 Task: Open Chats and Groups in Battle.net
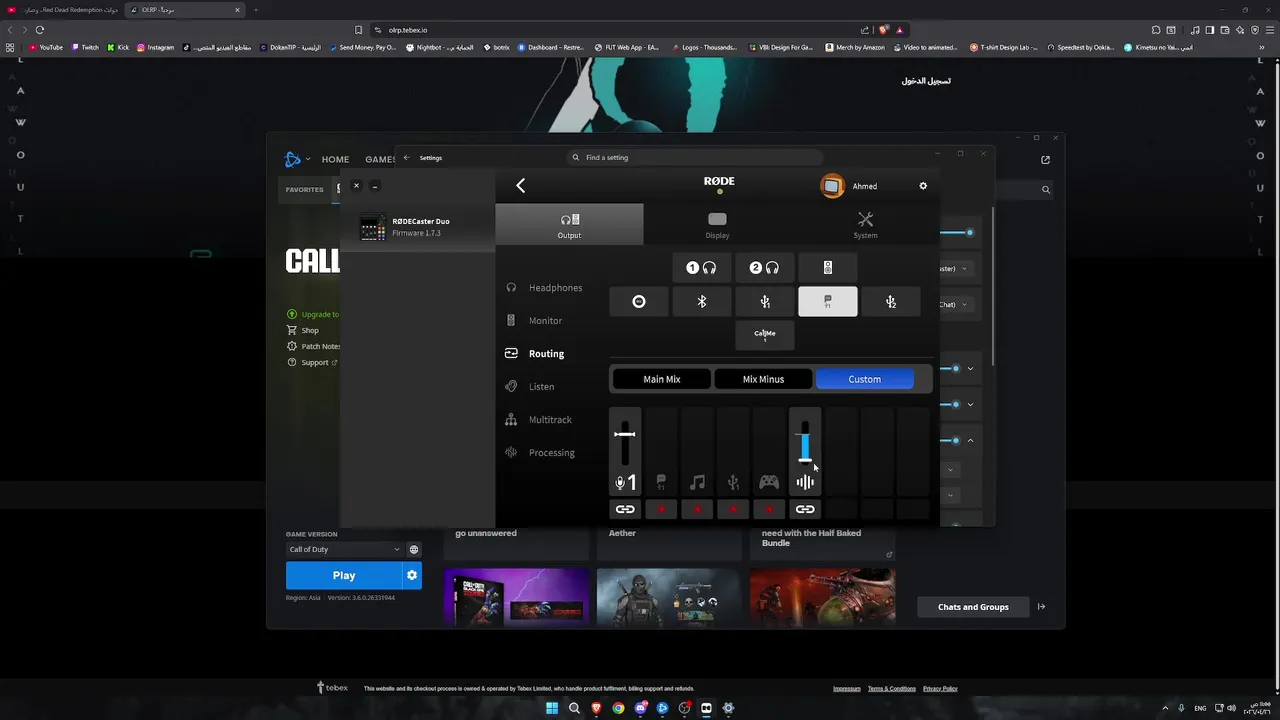(973, 607)
